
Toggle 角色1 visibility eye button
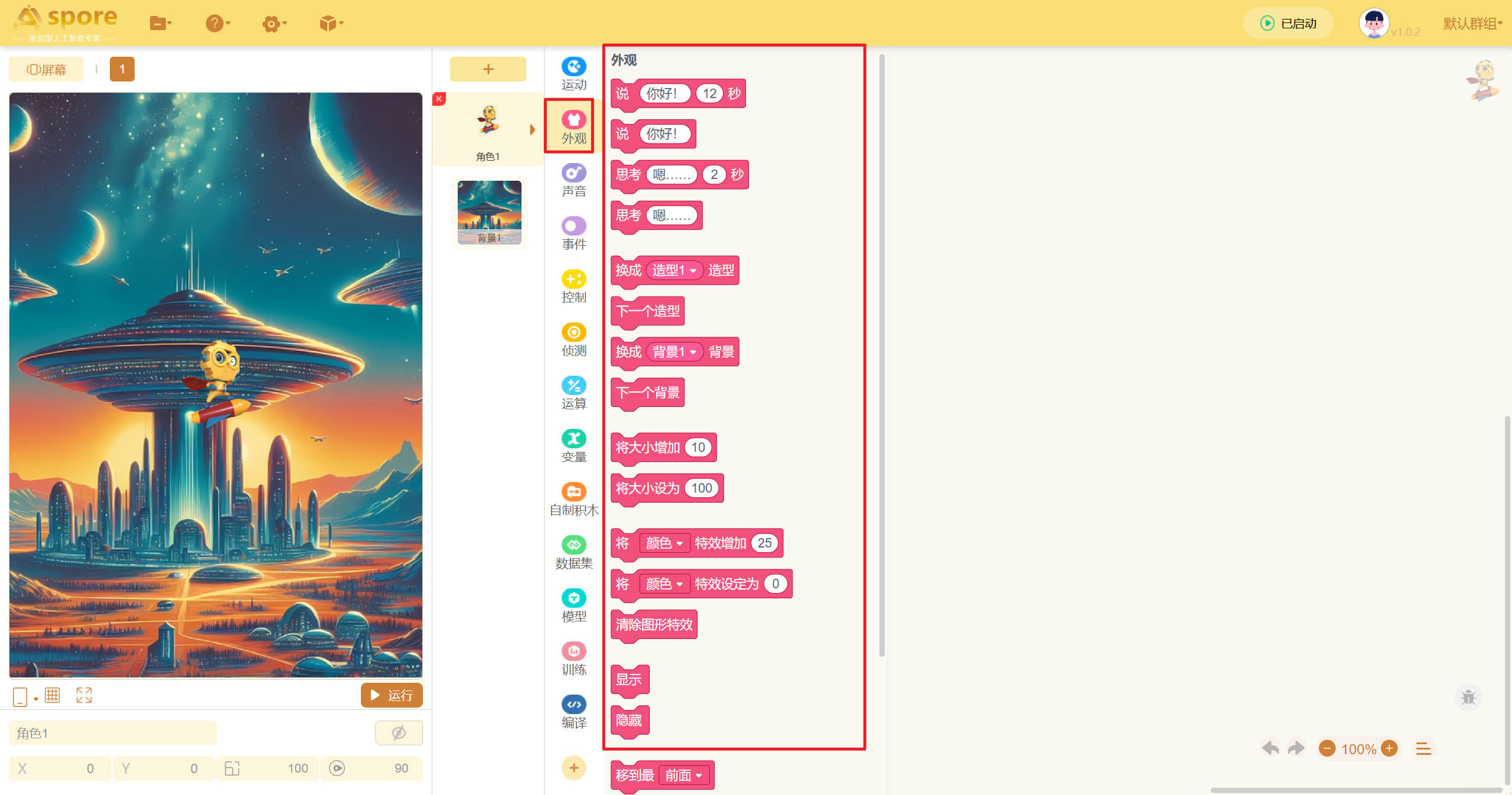(x=399, y=733)
